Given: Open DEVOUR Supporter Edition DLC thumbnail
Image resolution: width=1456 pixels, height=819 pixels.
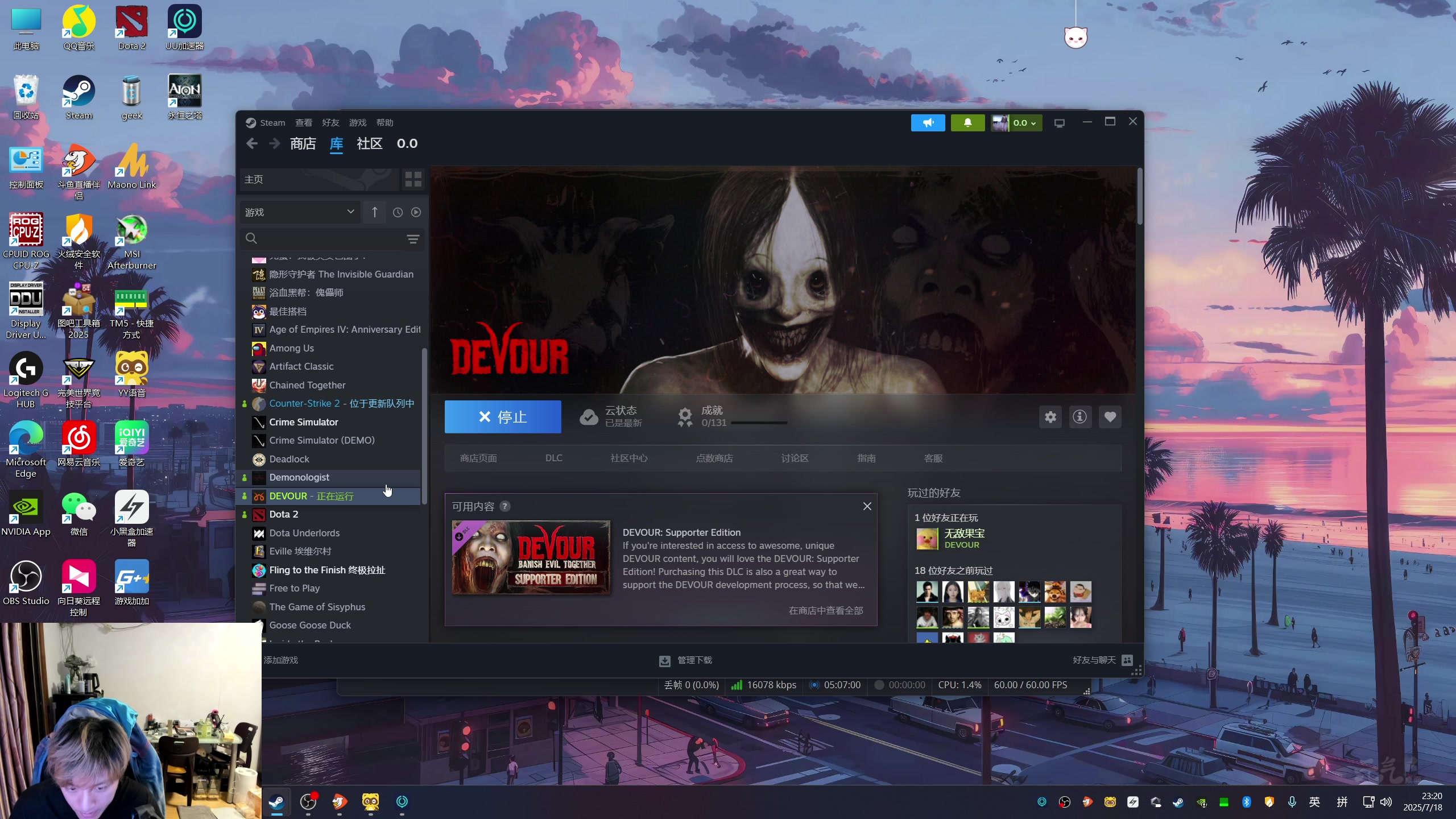Looking at the screenshot, I should tap(531, 557).
